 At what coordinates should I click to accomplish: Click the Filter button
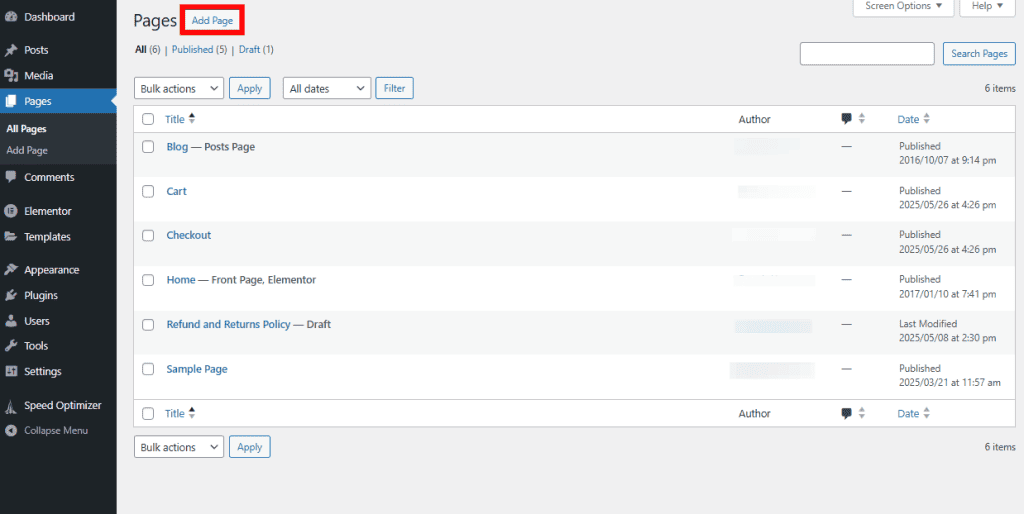pos(394,88)
